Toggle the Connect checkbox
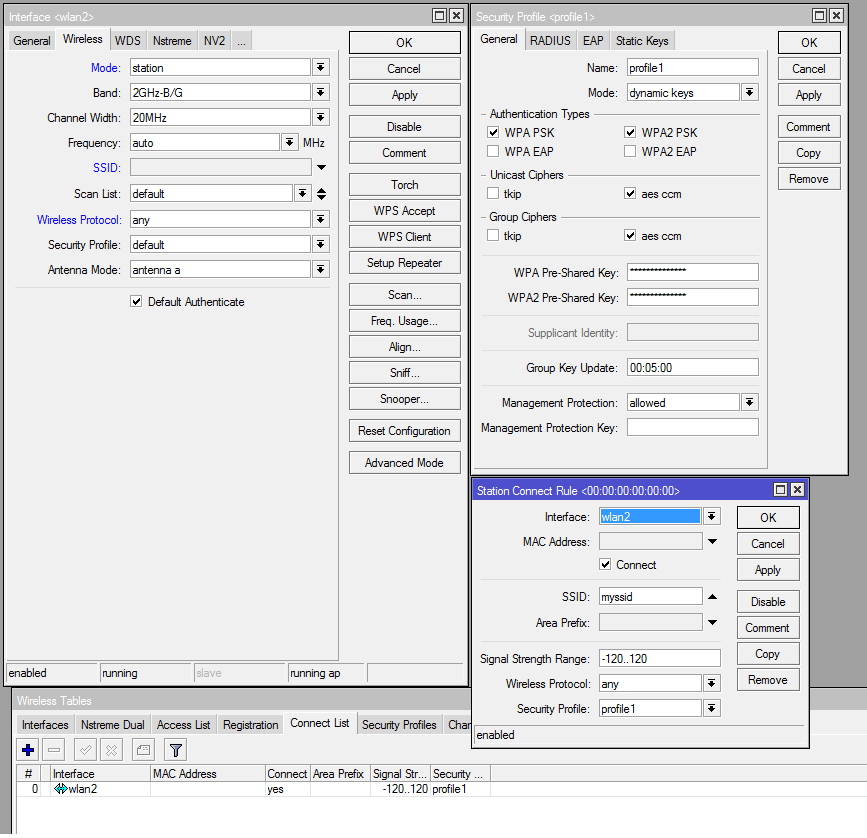The height and width of the screenshot is (838, 867). click(605, 565)
